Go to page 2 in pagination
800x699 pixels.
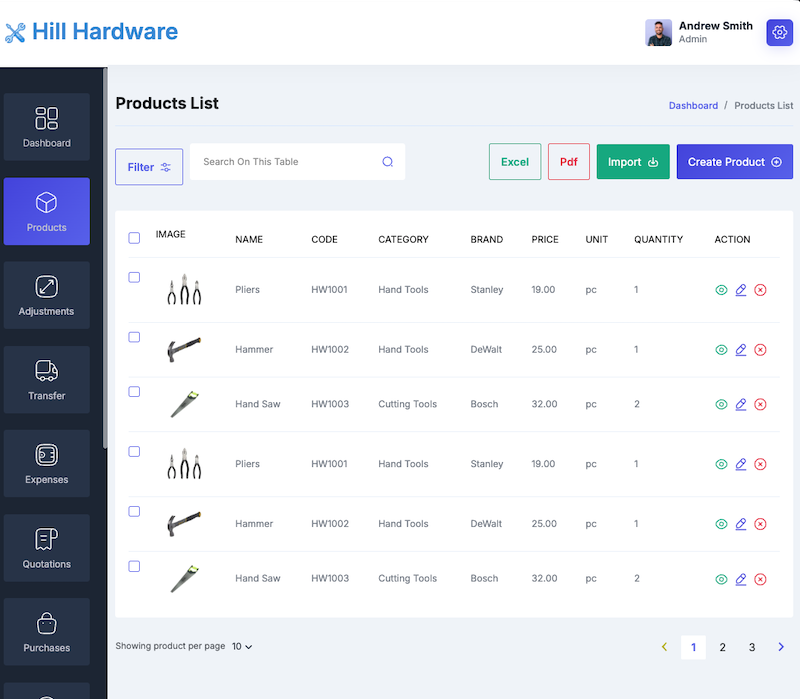coord(722,647)
